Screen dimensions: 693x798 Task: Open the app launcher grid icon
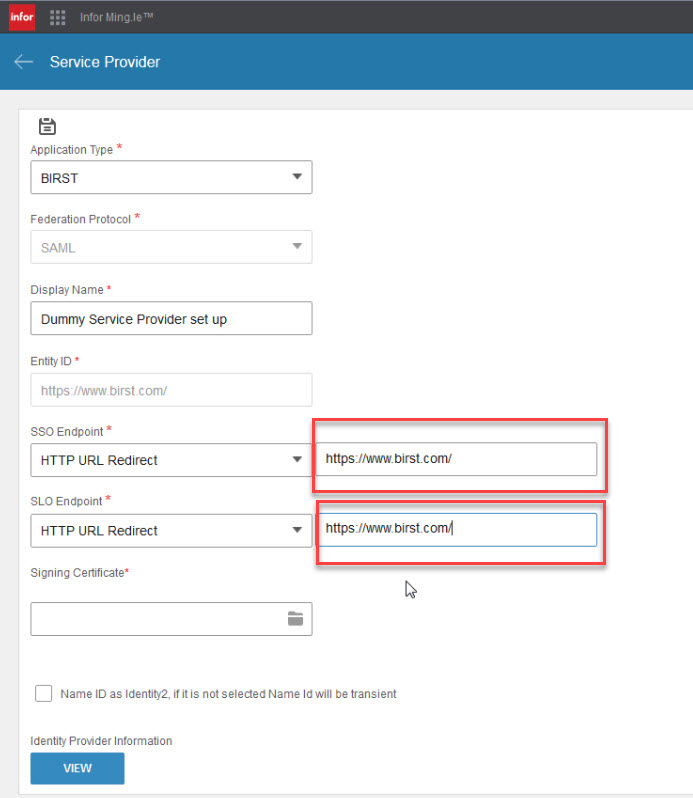pyautogui.click(x=57, y=17)
